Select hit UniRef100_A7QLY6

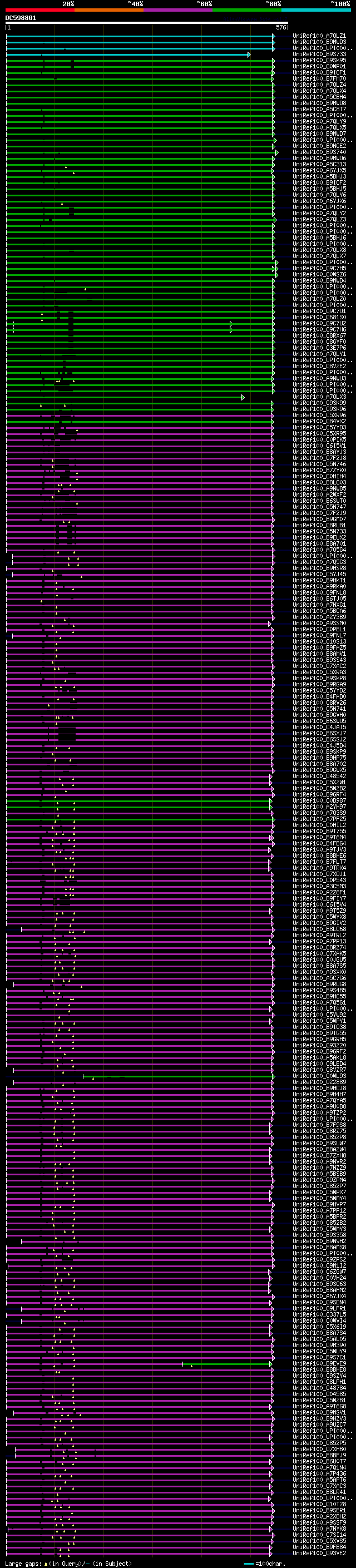pyautogui.click(x=319, y=195)
